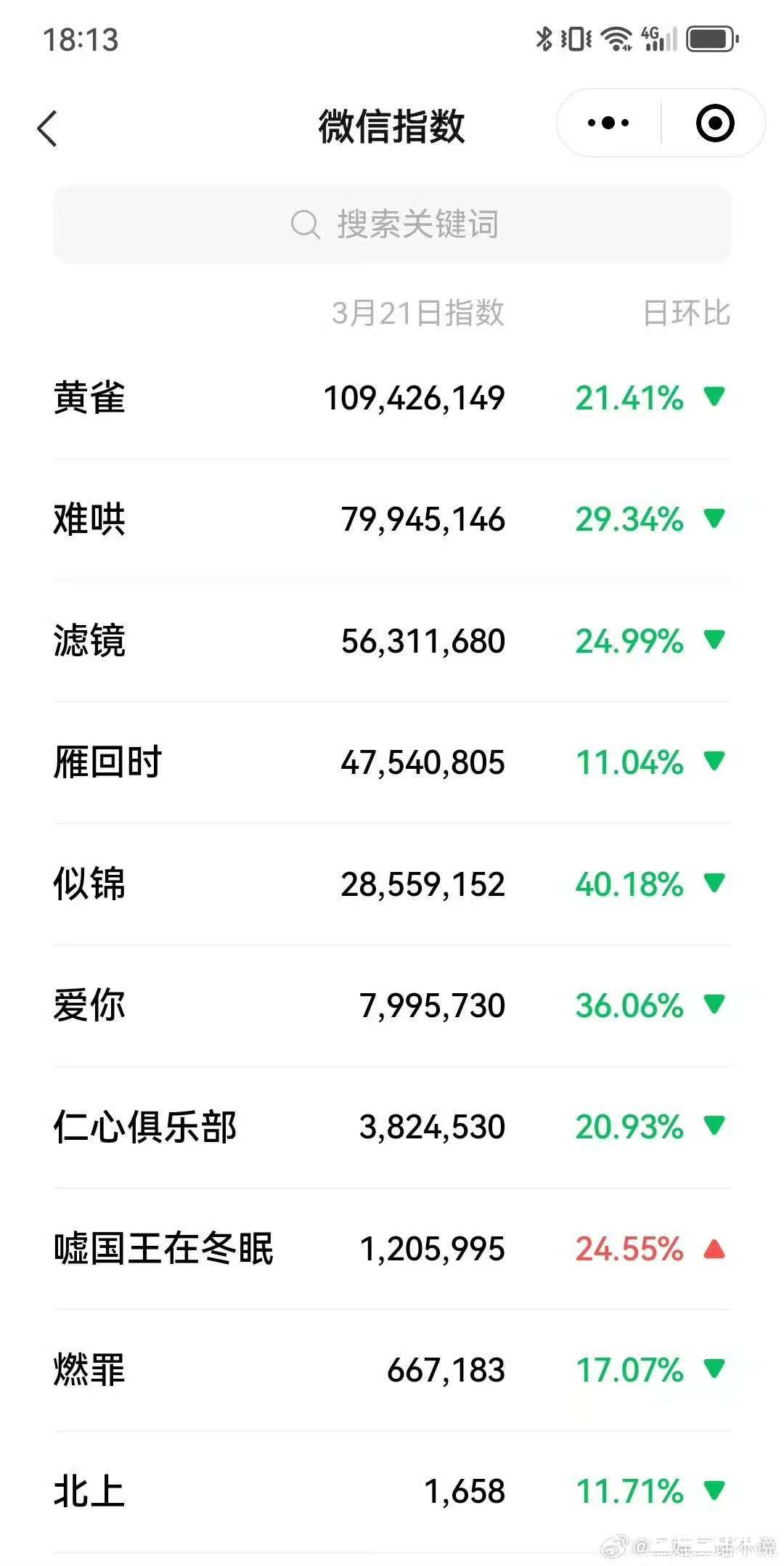Open the 仁心俱乐部 keyword entry
Image resolution: width=784 pixels, height=1566 pixels.
pos(145,1127)
